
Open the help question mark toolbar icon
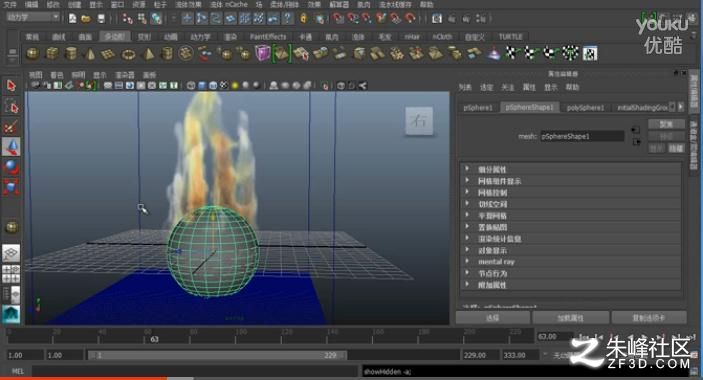(x=287, y=18)
